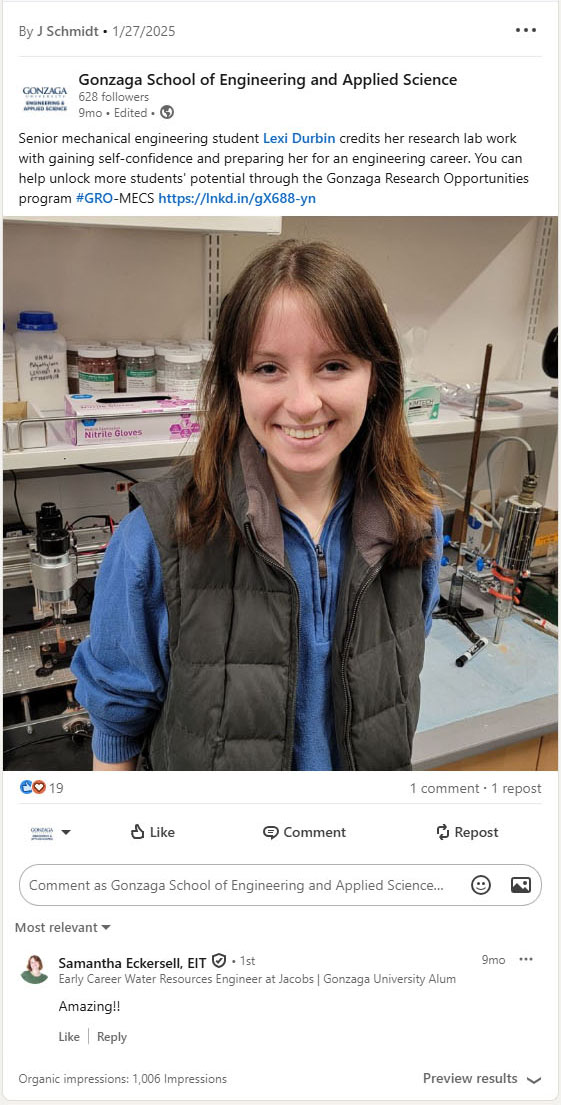Open the comment's three-dot options menu

[526, 959]
